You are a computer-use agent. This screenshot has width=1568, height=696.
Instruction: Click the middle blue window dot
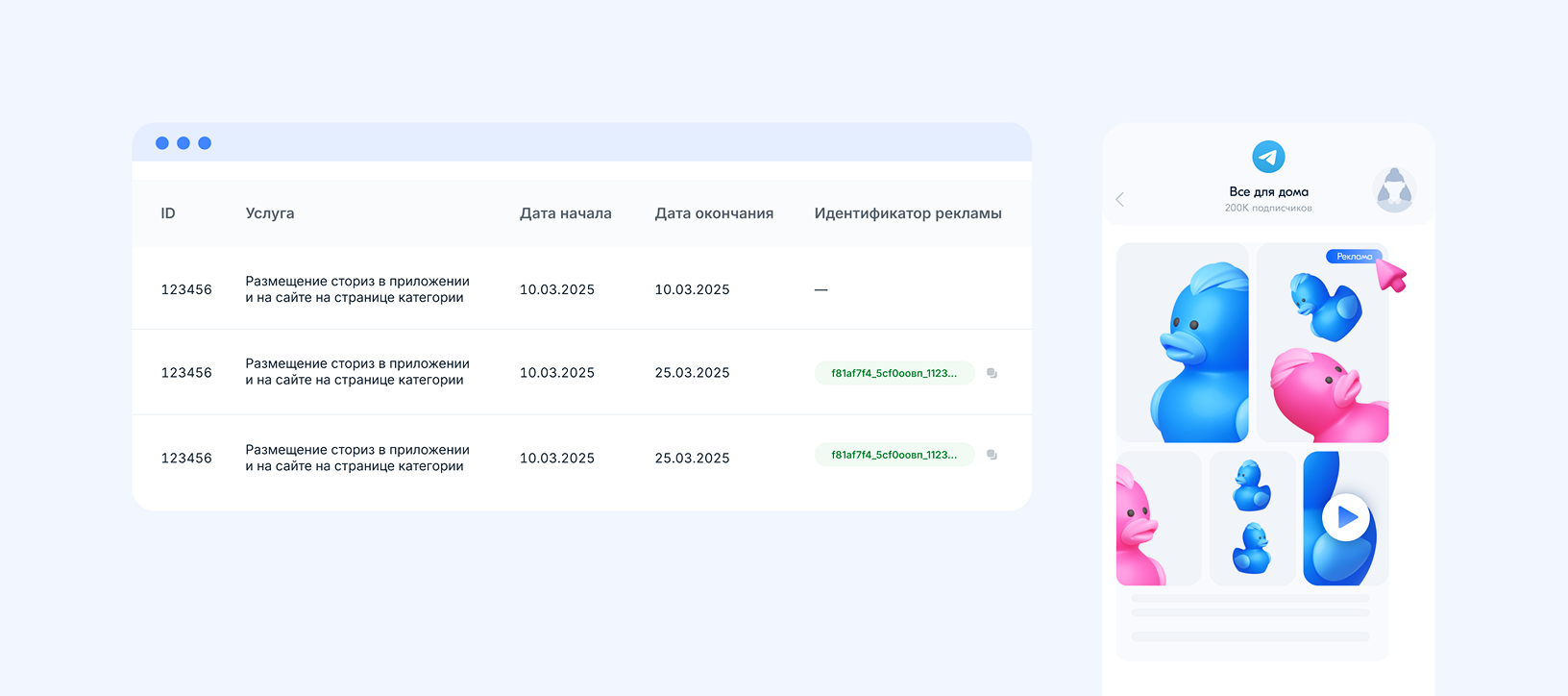[184, 143]
